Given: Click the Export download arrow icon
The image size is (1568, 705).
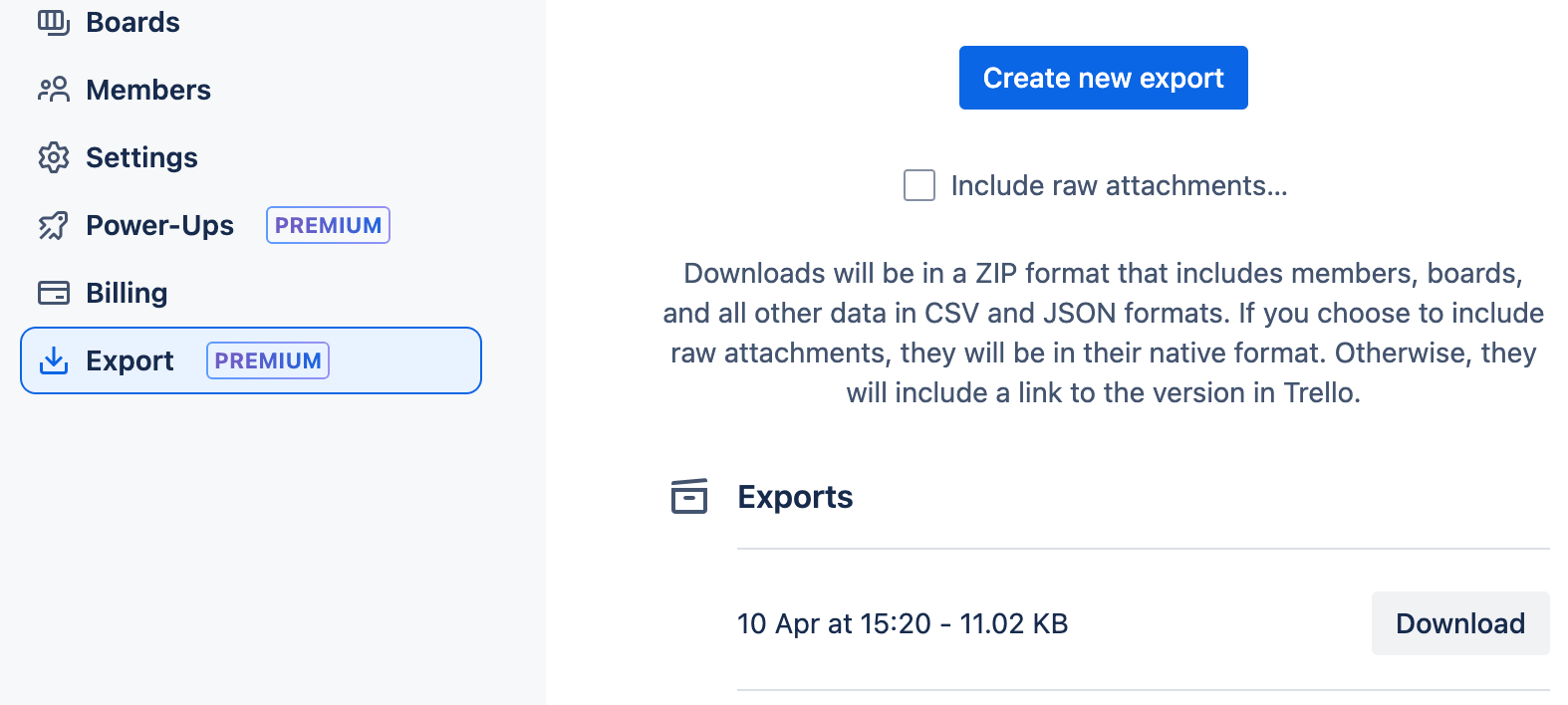Looking at the screenshot, I should click(55, 360).
